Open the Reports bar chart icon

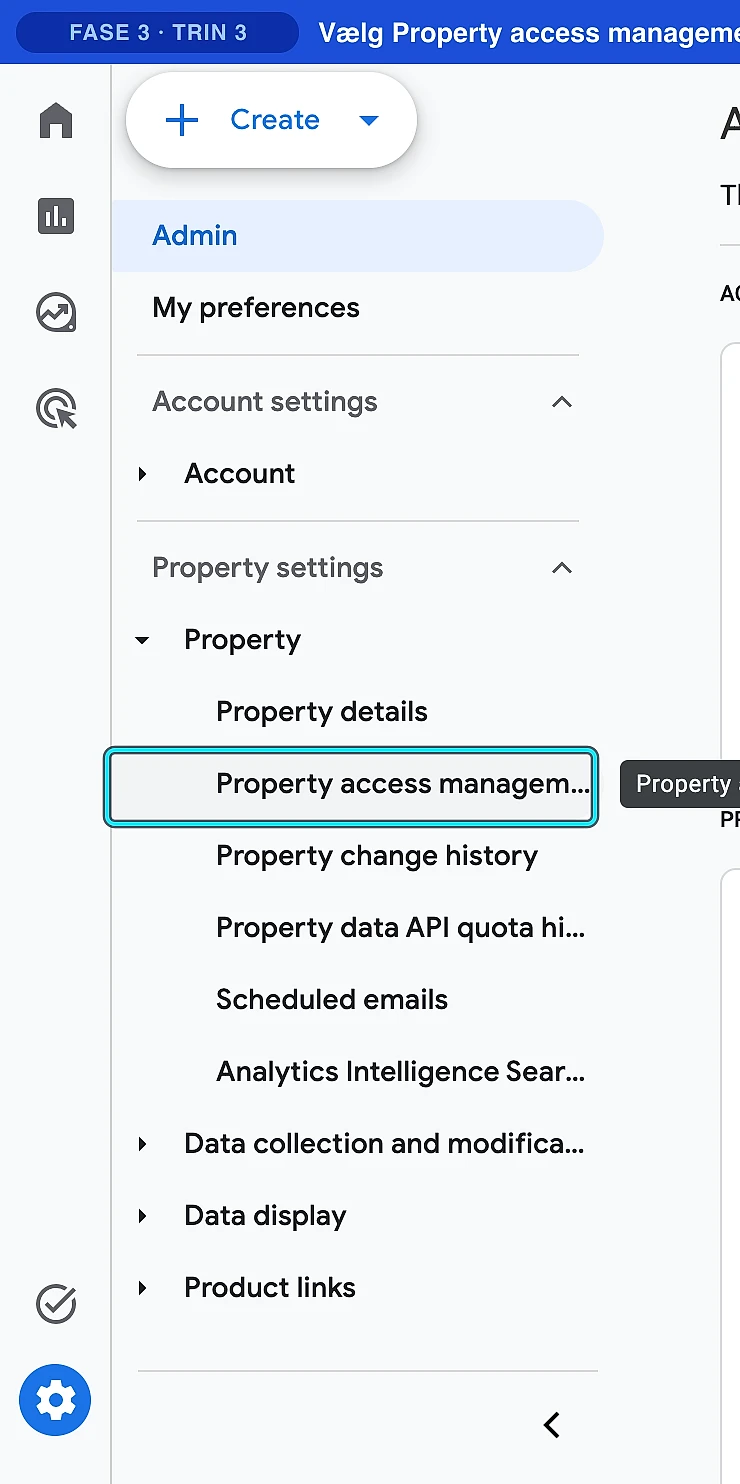coord(56,216)
